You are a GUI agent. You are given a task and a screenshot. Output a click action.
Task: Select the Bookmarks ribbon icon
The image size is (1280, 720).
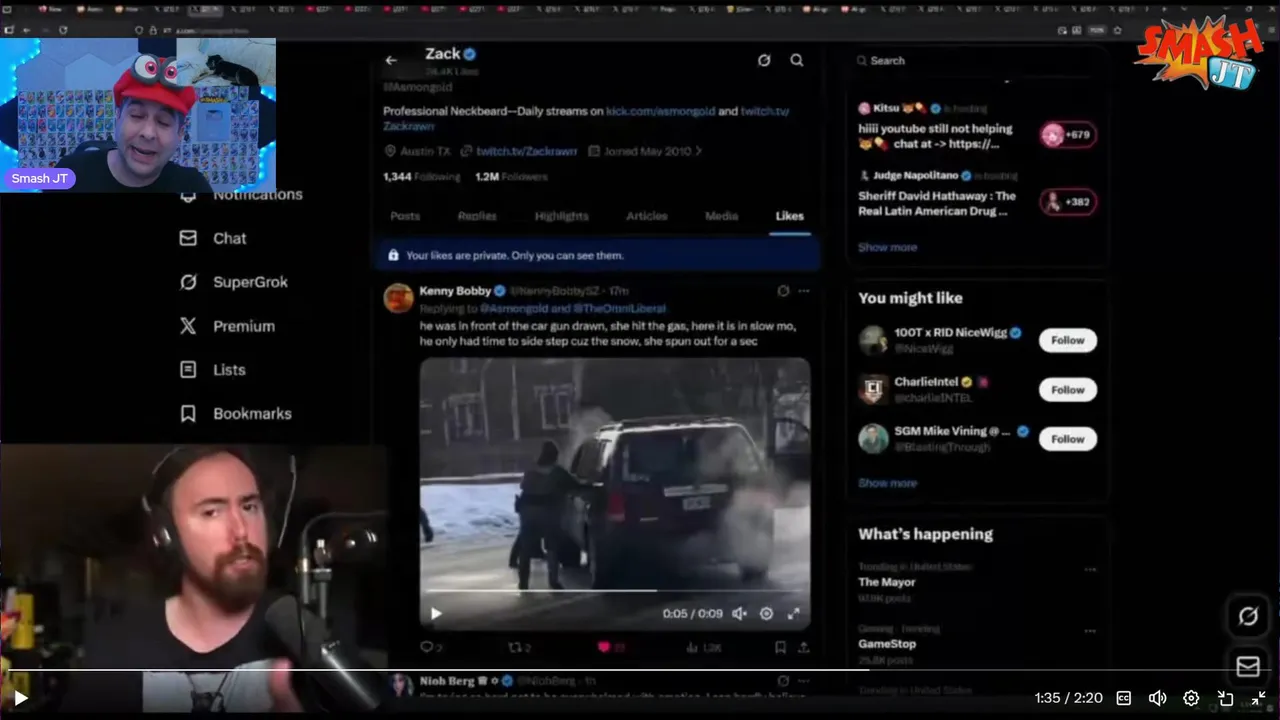[x=188, y=413]
